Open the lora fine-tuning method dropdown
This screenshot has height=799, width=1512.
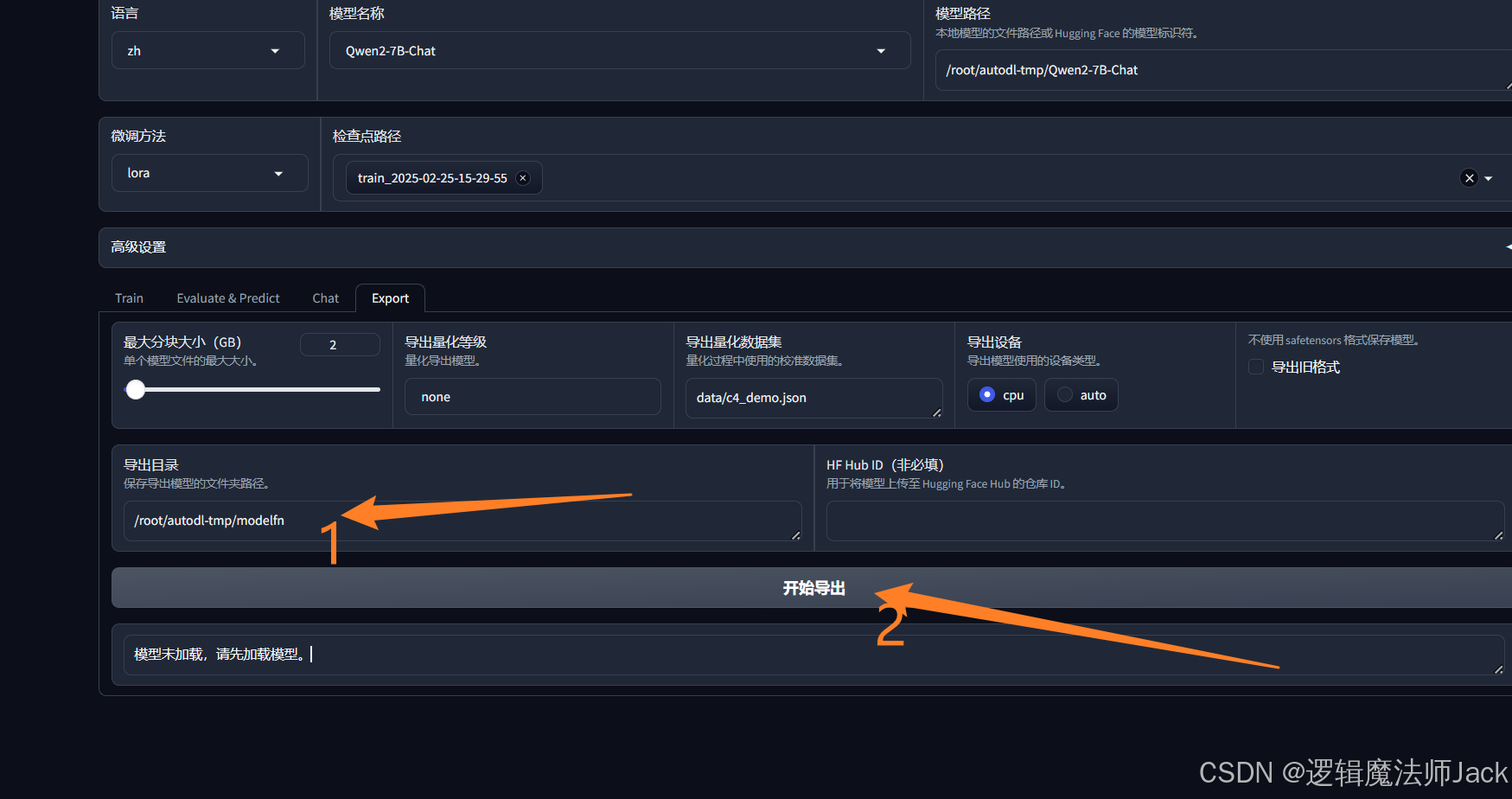click(209, 173)
